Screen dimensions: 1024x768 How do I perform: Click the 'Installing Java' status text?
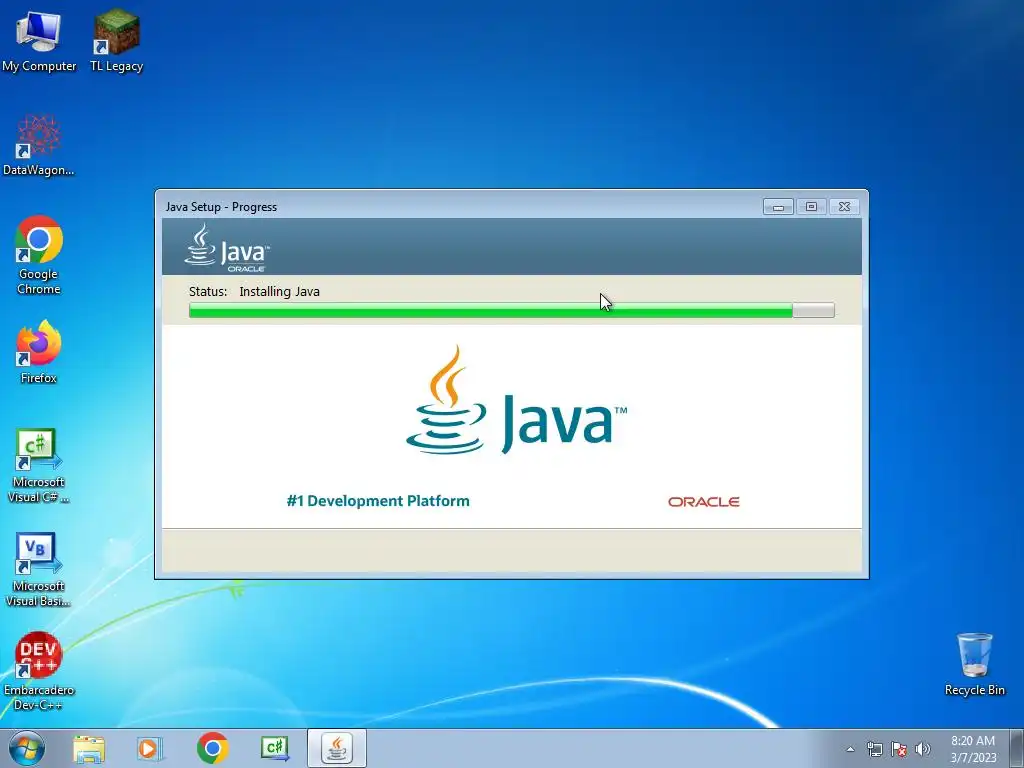(280, 291)
